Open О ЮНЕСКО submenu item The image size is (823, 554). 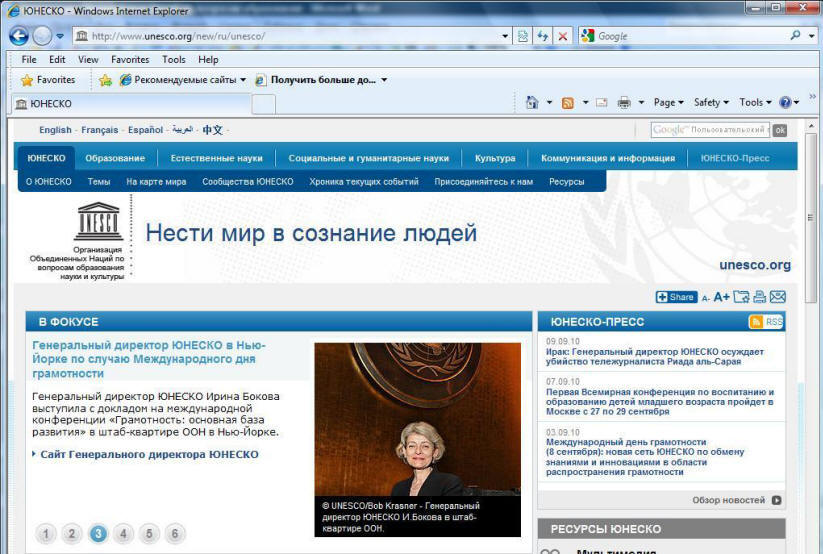point(49,182)
